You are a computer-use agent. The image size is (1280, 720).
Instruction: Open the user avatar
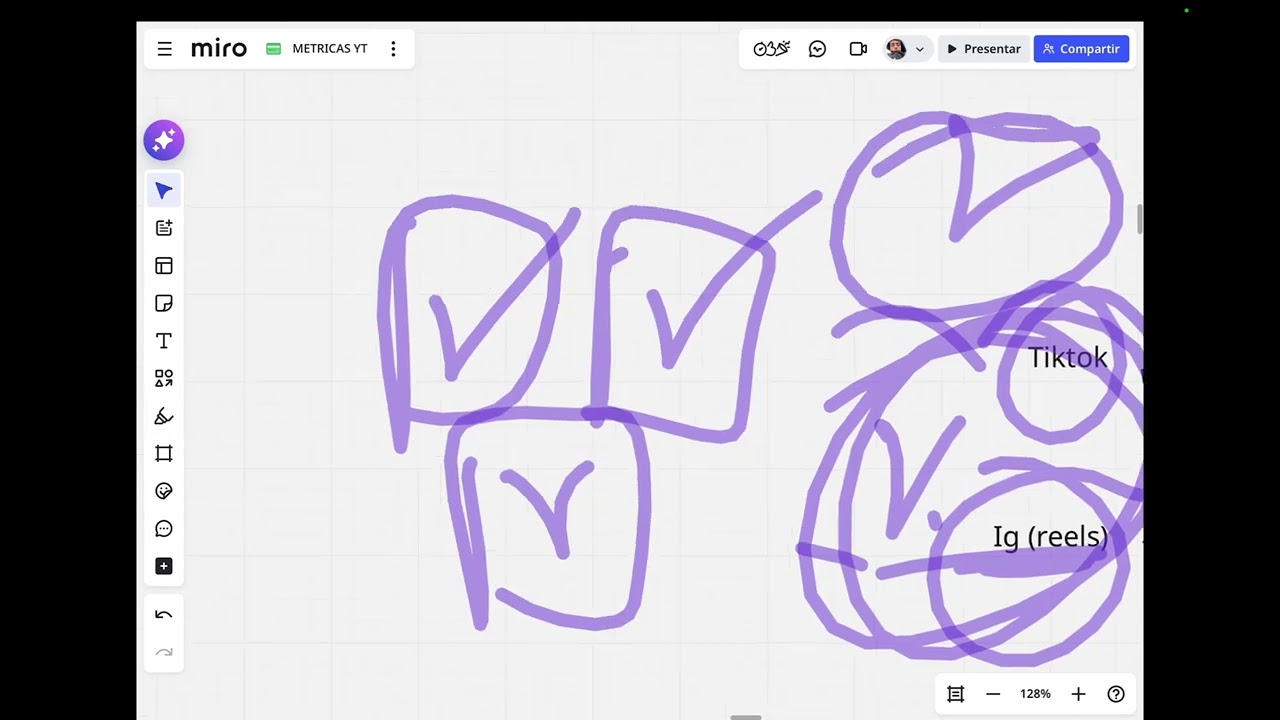coord(896,49)
